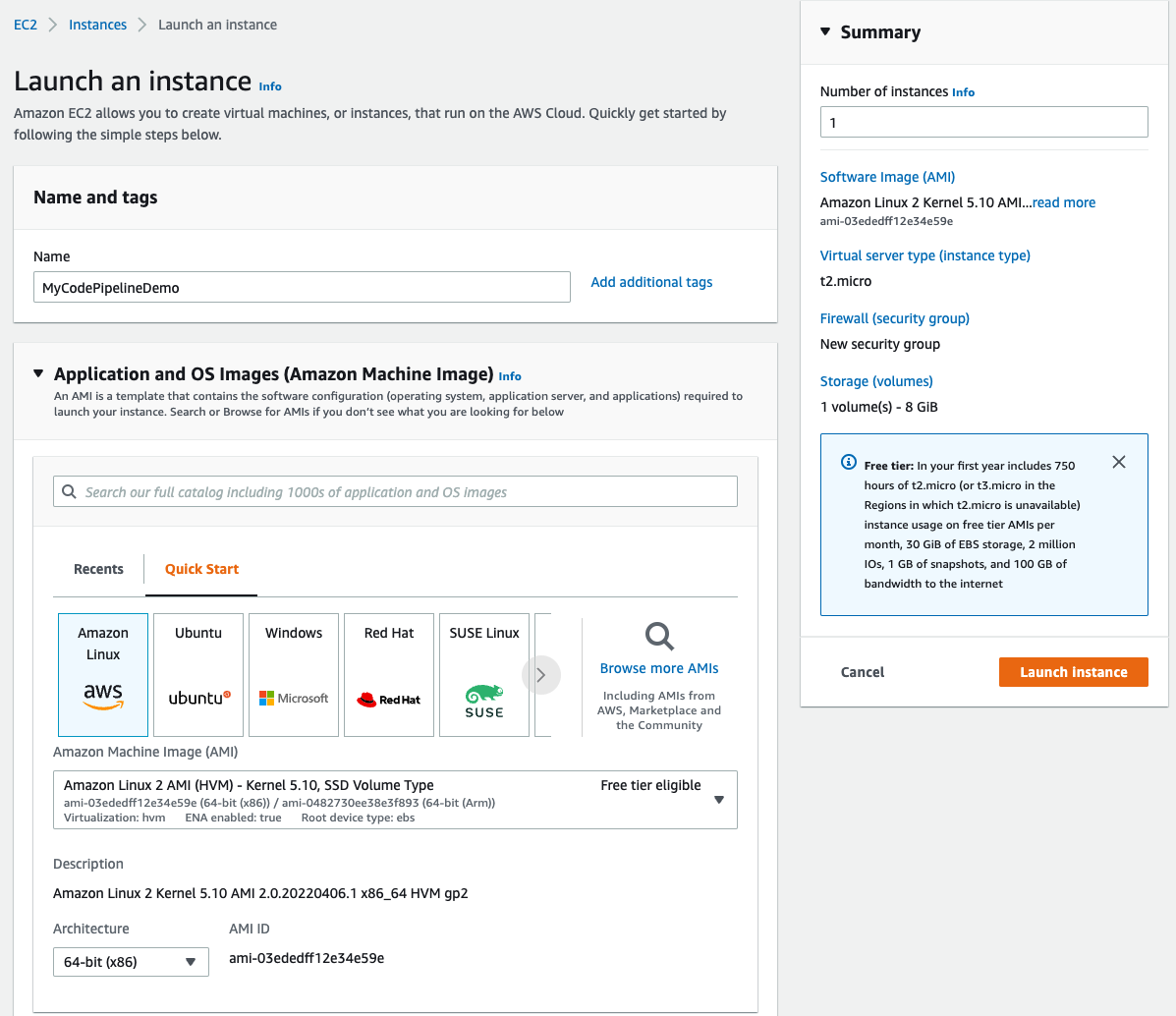
Task: Click the Cancel button
Action: [x=863, y=672]
